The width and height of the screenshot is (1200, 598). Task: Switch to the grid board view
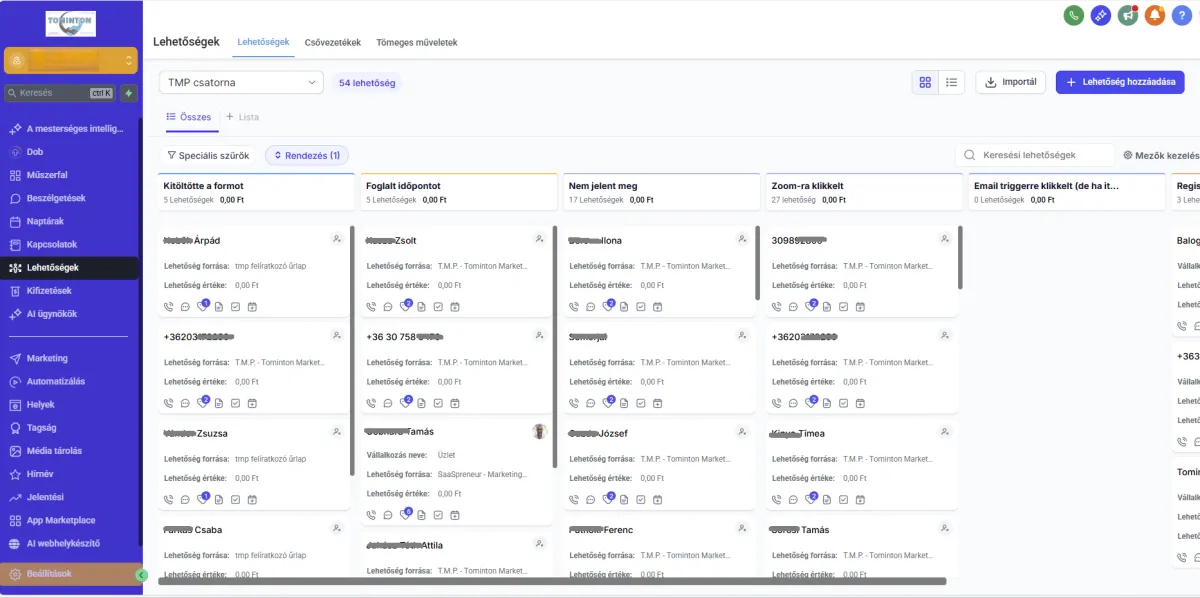[x=925, y=82]
